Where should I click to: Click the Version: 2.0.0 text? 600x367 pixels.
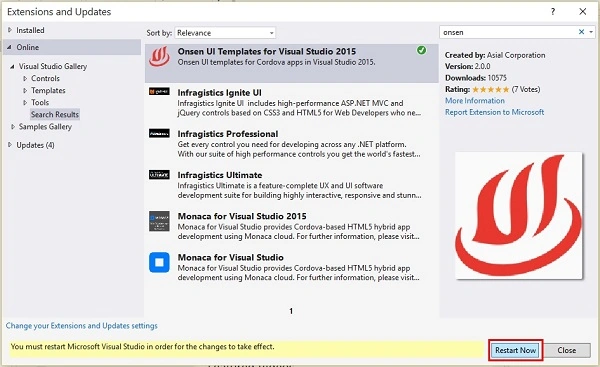(x=468, y=66)
